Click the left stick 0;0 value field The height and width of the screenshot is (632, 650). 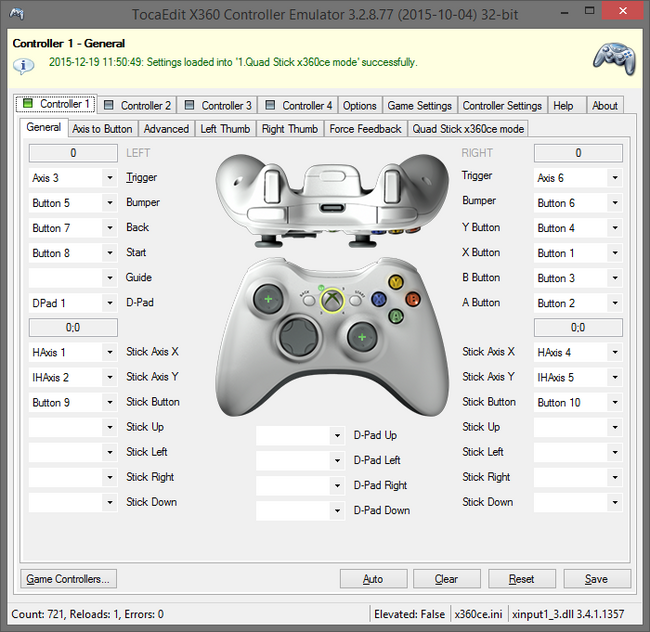[x=73, y=327]
